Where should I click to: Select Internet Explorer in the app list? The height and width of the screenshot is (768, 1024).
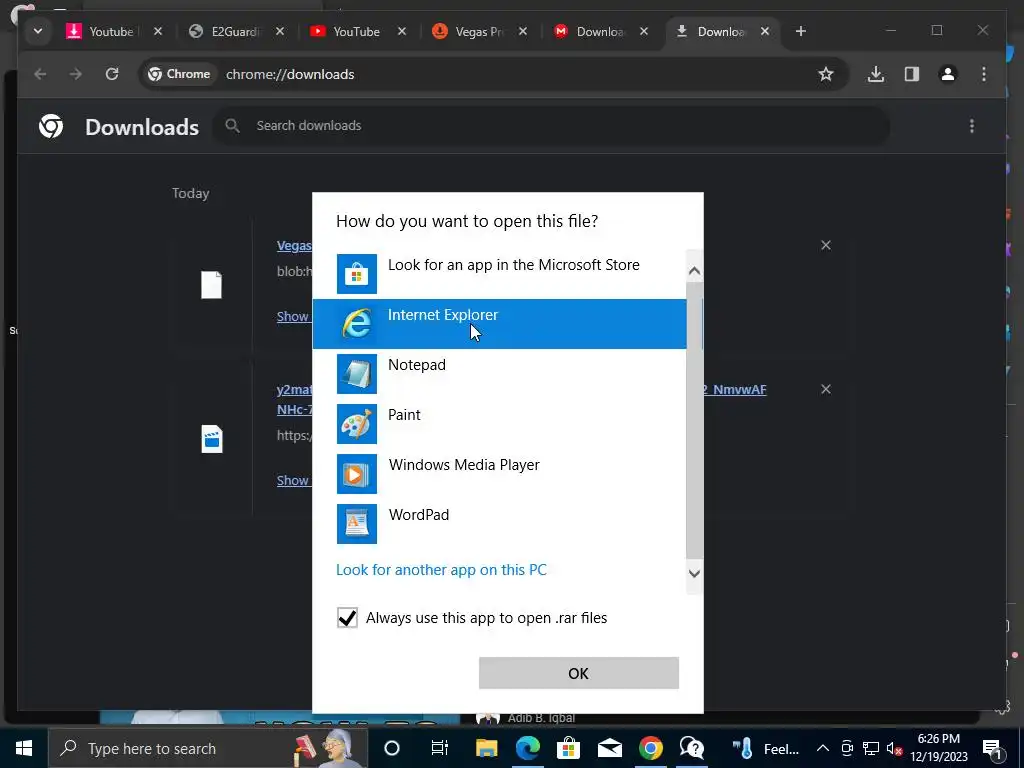click(x=500, y=324)
